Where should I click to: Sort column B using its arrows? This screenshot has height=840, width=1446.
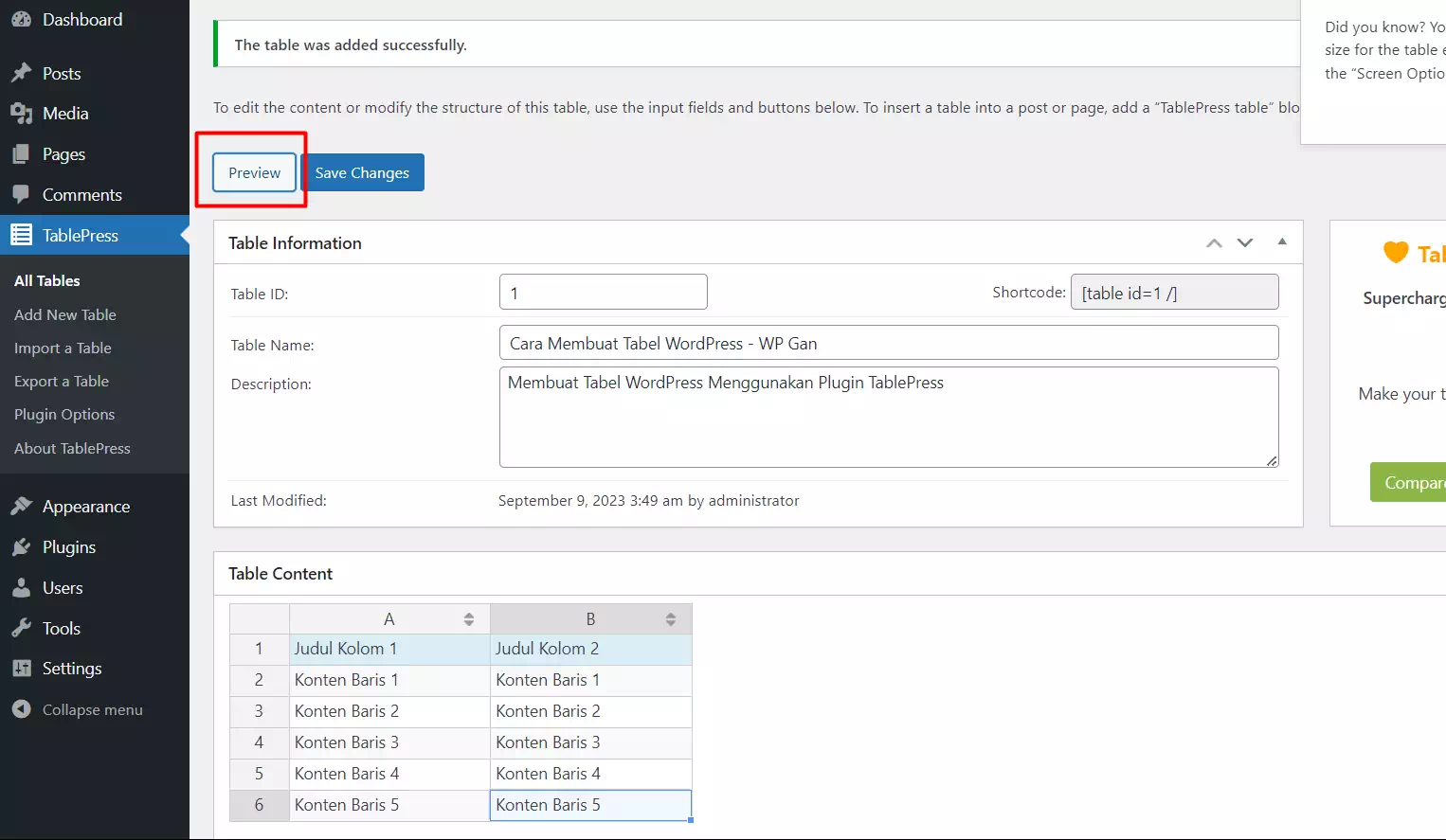(671, 619)
